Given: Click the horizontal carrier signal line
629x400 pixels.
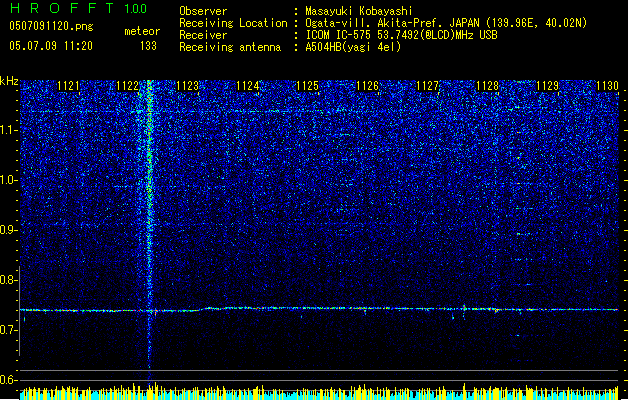Looking at the screenshot, I should 319,309.
